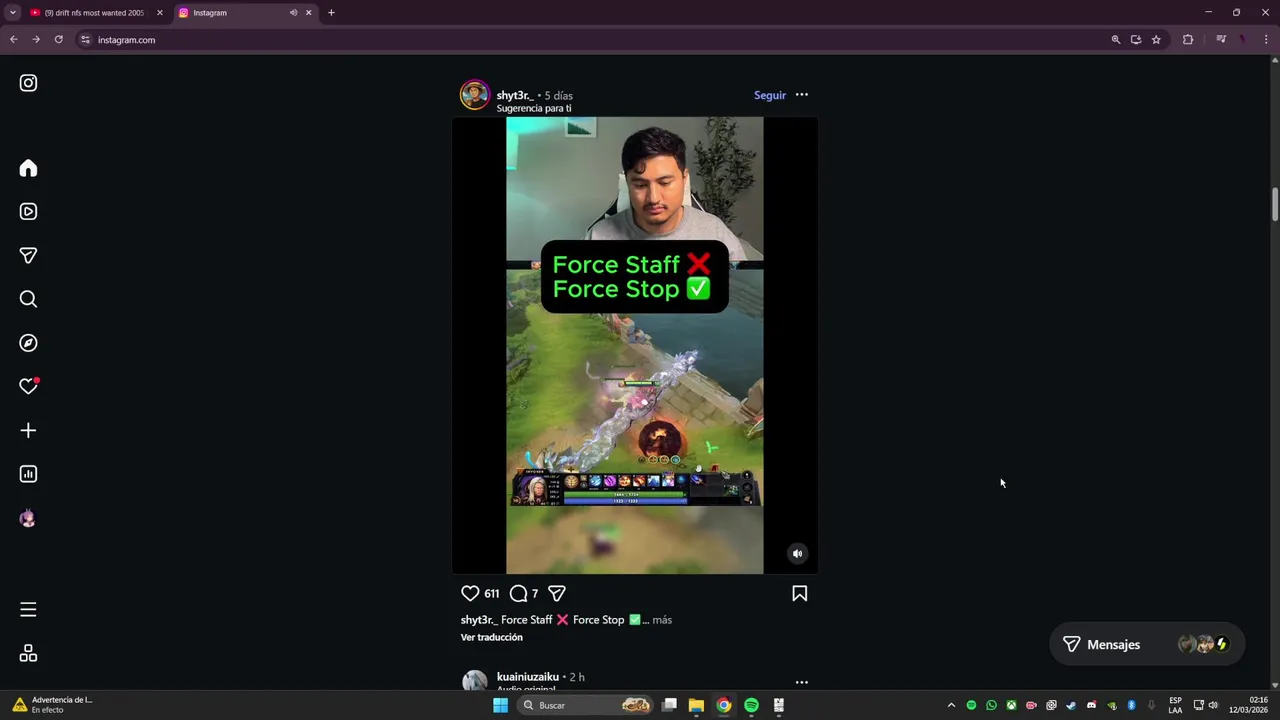Follow shyt3r._ with the Seguir button
Screen dimensions: 1280x720
(770, 95)
